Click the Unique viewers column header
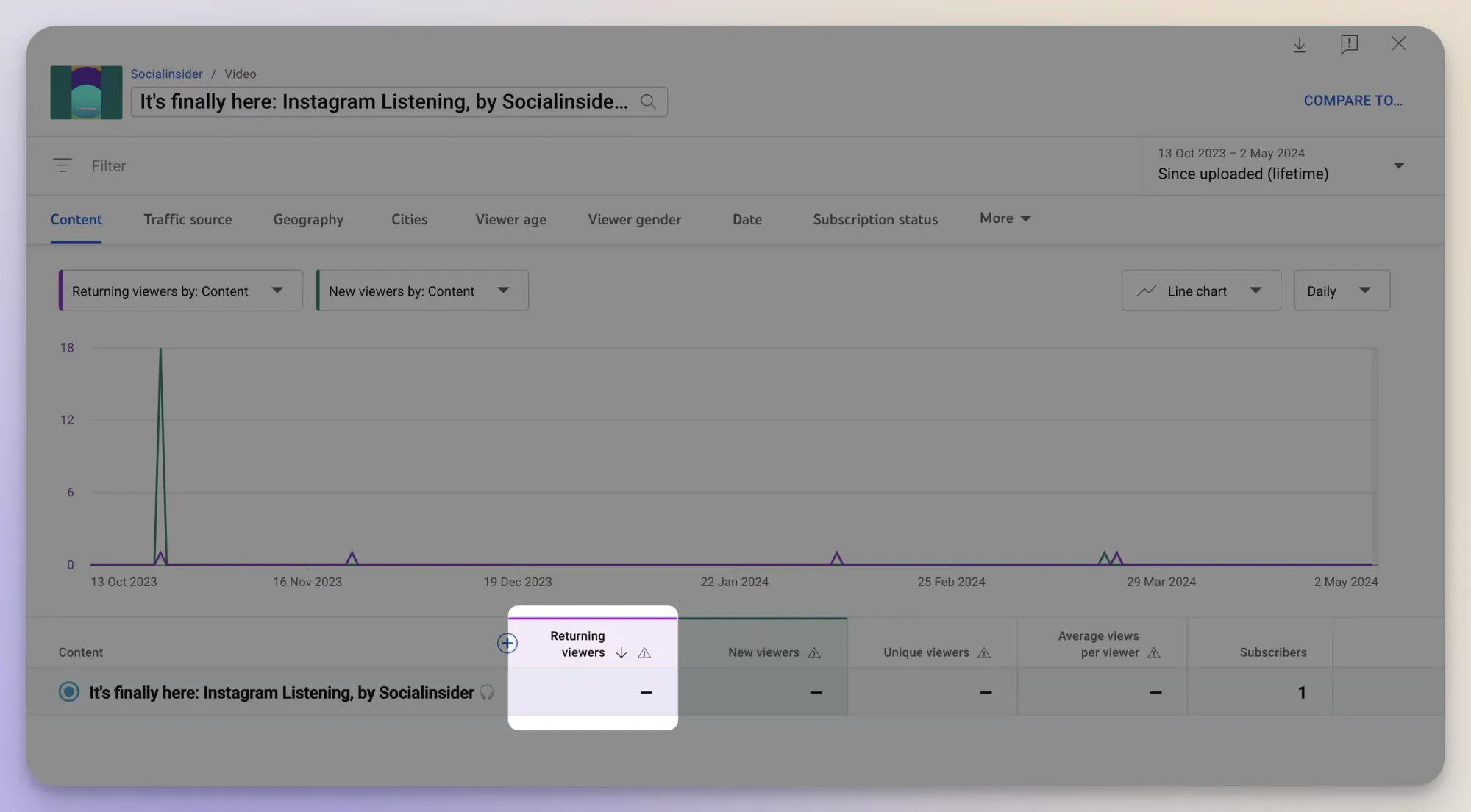This screenshot has height=812, width=1471. pyautogui.click(x=926, y=652)
